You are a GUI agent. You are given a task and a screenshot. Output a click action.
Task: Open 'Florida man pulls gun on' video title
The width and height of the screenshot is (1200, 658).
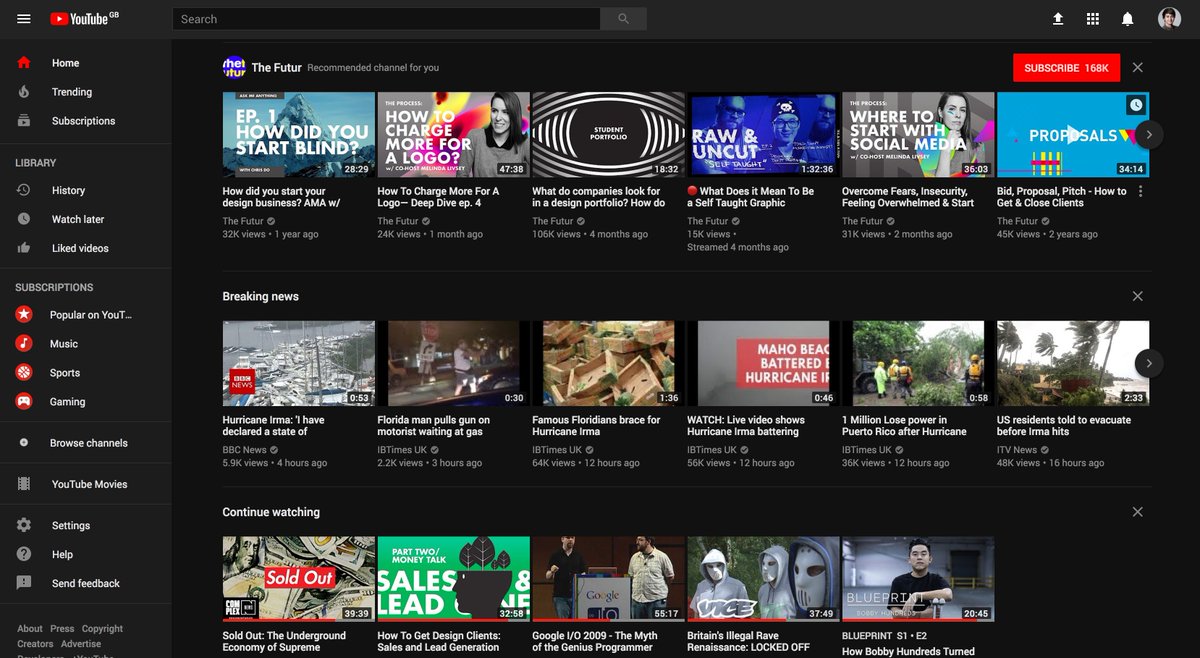[434, 426]
